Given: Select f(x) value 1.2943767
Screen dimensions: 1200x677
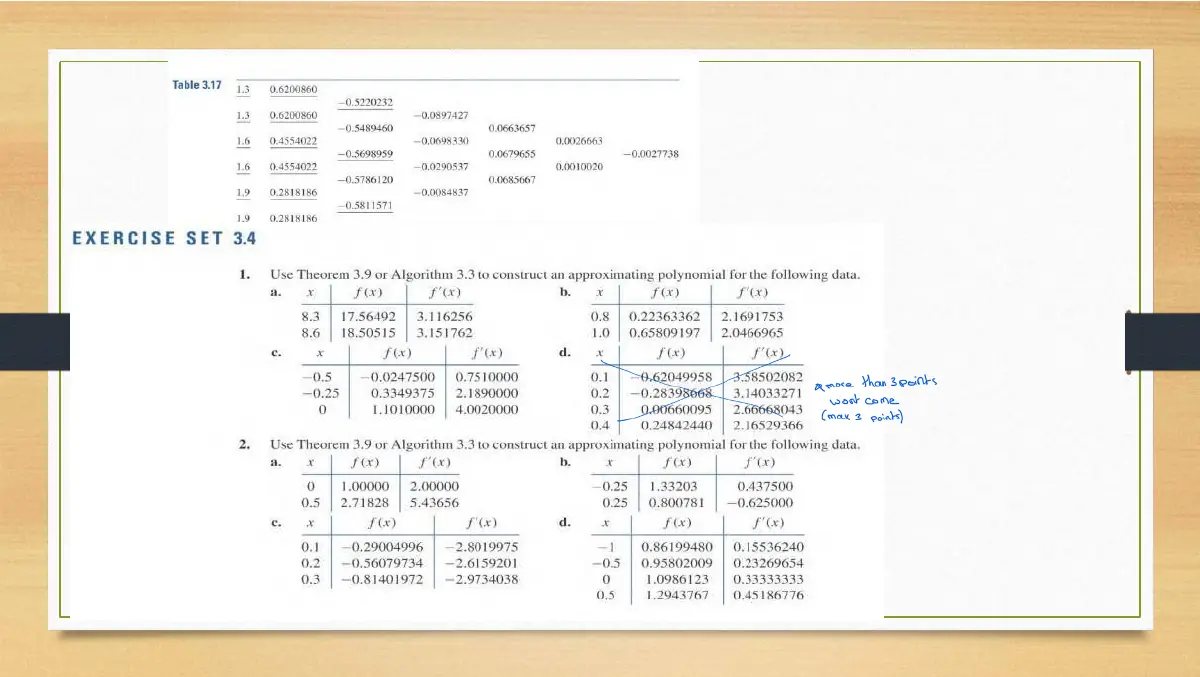Looking at the screenshot, I should pos(678,595).
